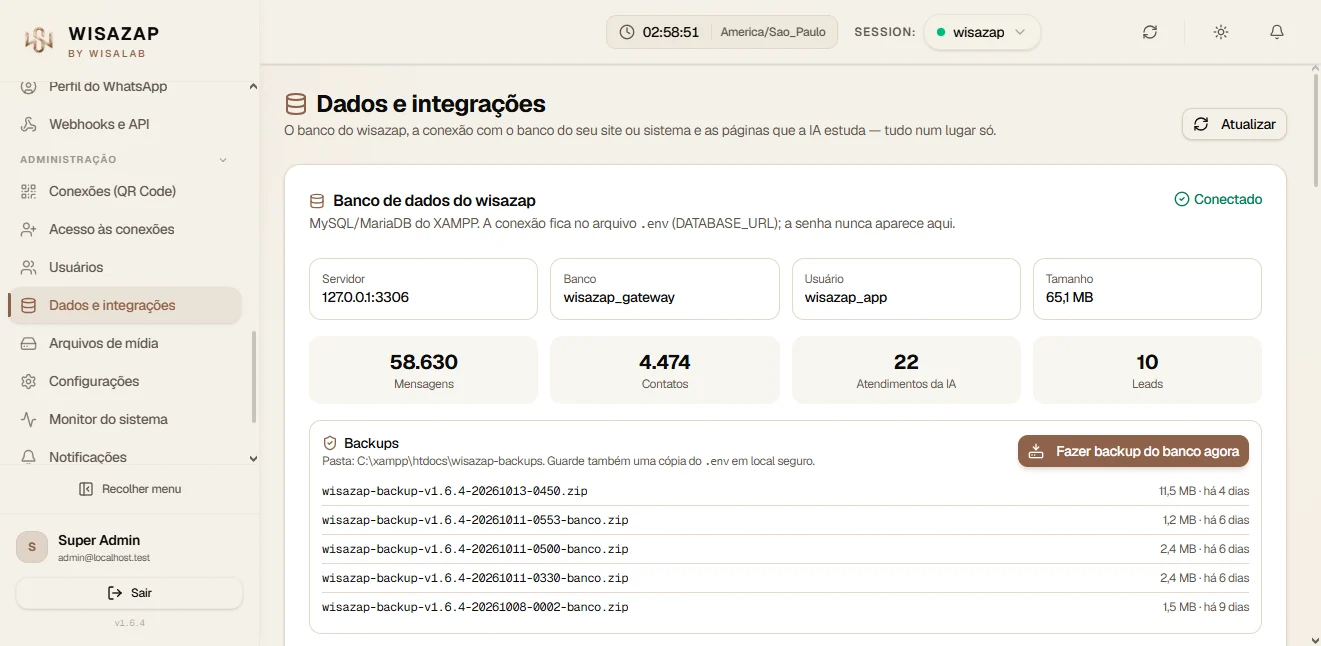Screen dimensions: 1321x646
Task: Click the Perfil do WhatsApp sidebar icon
Action: [29, 87]
